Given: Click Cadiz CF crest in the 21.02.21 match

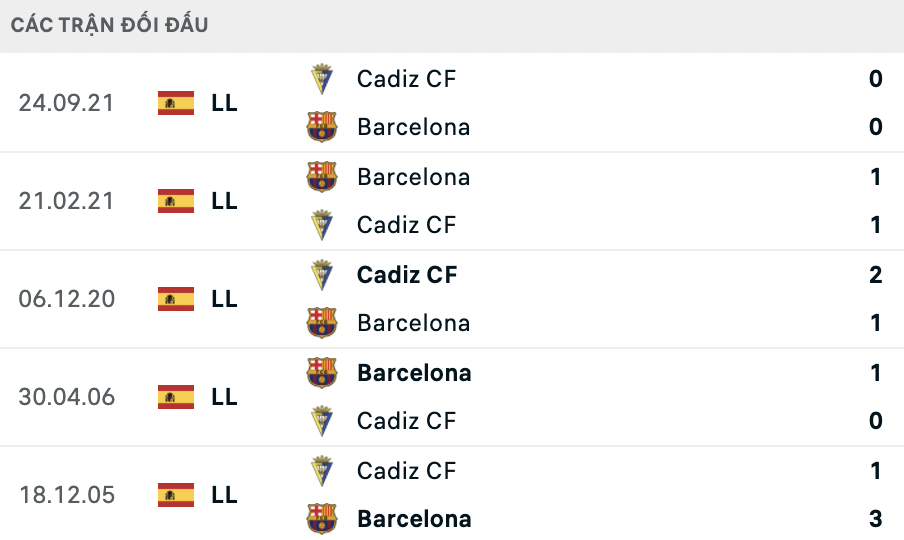Looking at the screenshot, I should pos(322,225).
